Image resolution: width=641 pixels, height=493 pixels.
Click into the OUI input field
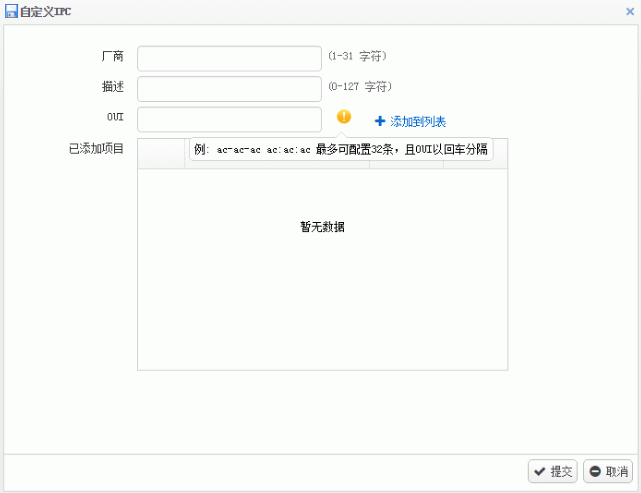[x=229, y=119]
